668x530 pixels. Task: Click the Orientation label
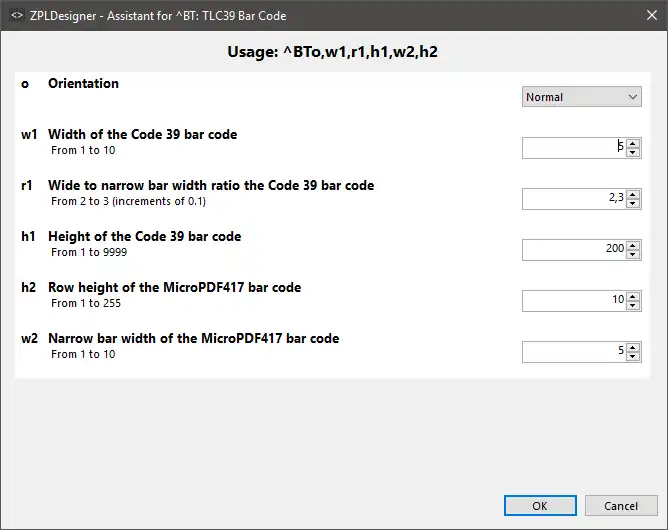tap(84, 84)
